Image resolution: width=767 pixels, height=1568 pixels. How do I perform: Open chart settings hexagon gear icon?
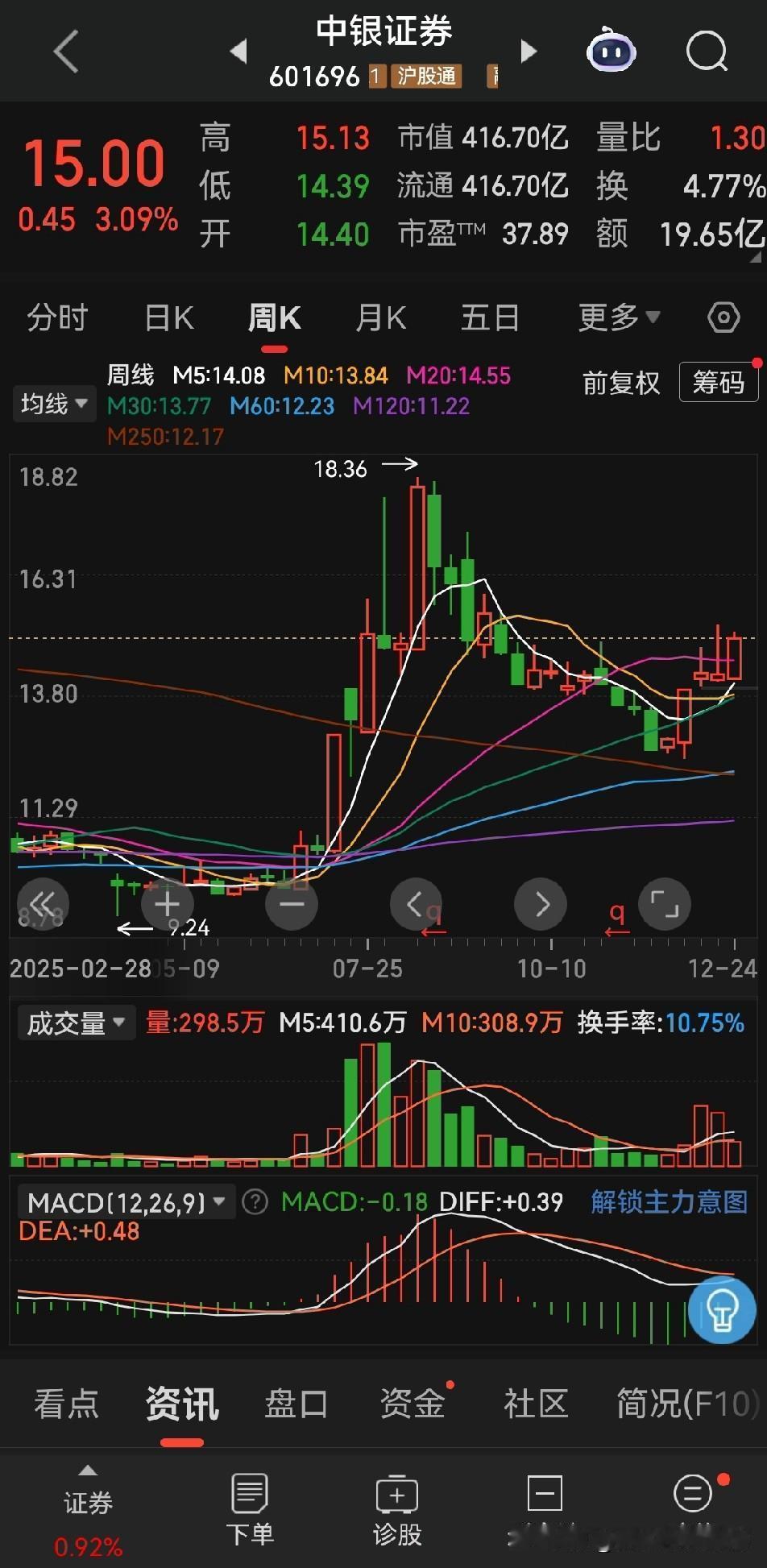point(723,317)
